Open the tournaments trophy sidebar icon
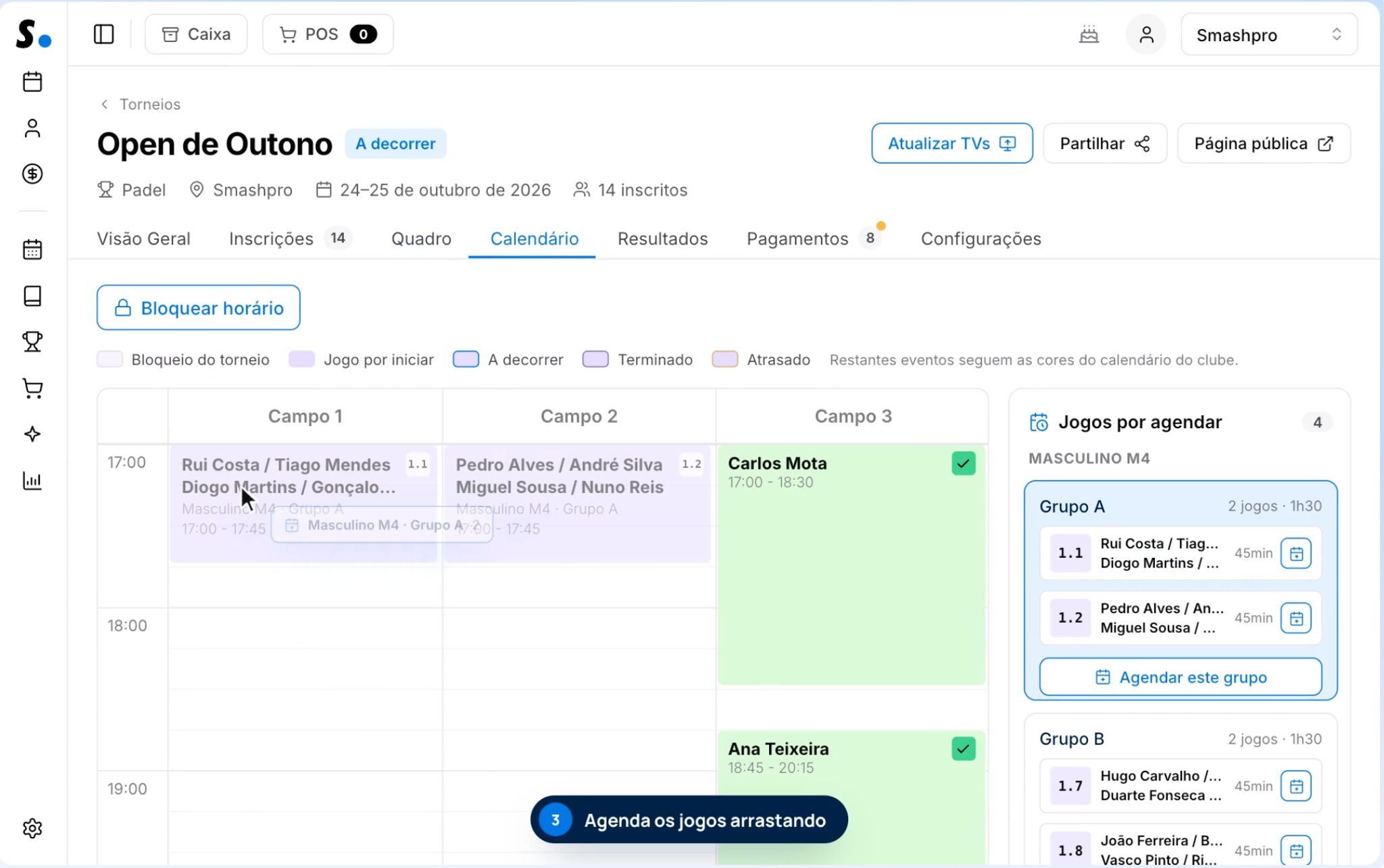 [32, 342]
